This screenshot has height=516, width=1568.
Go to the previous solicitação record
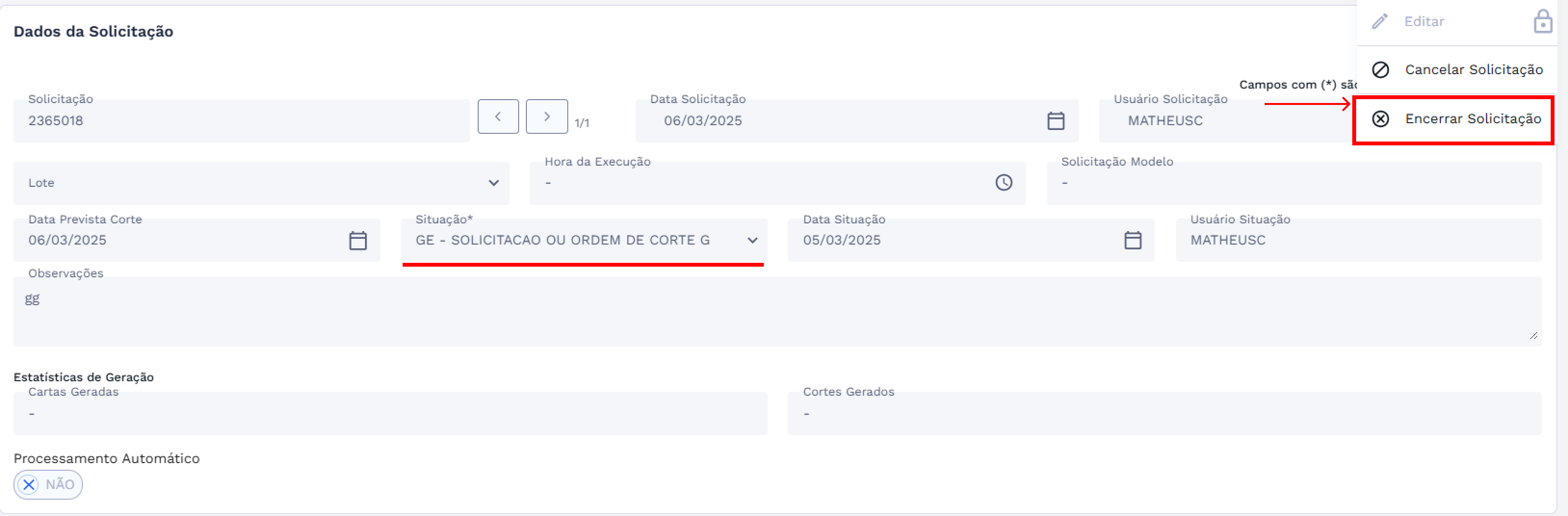(x=498, y=116)
